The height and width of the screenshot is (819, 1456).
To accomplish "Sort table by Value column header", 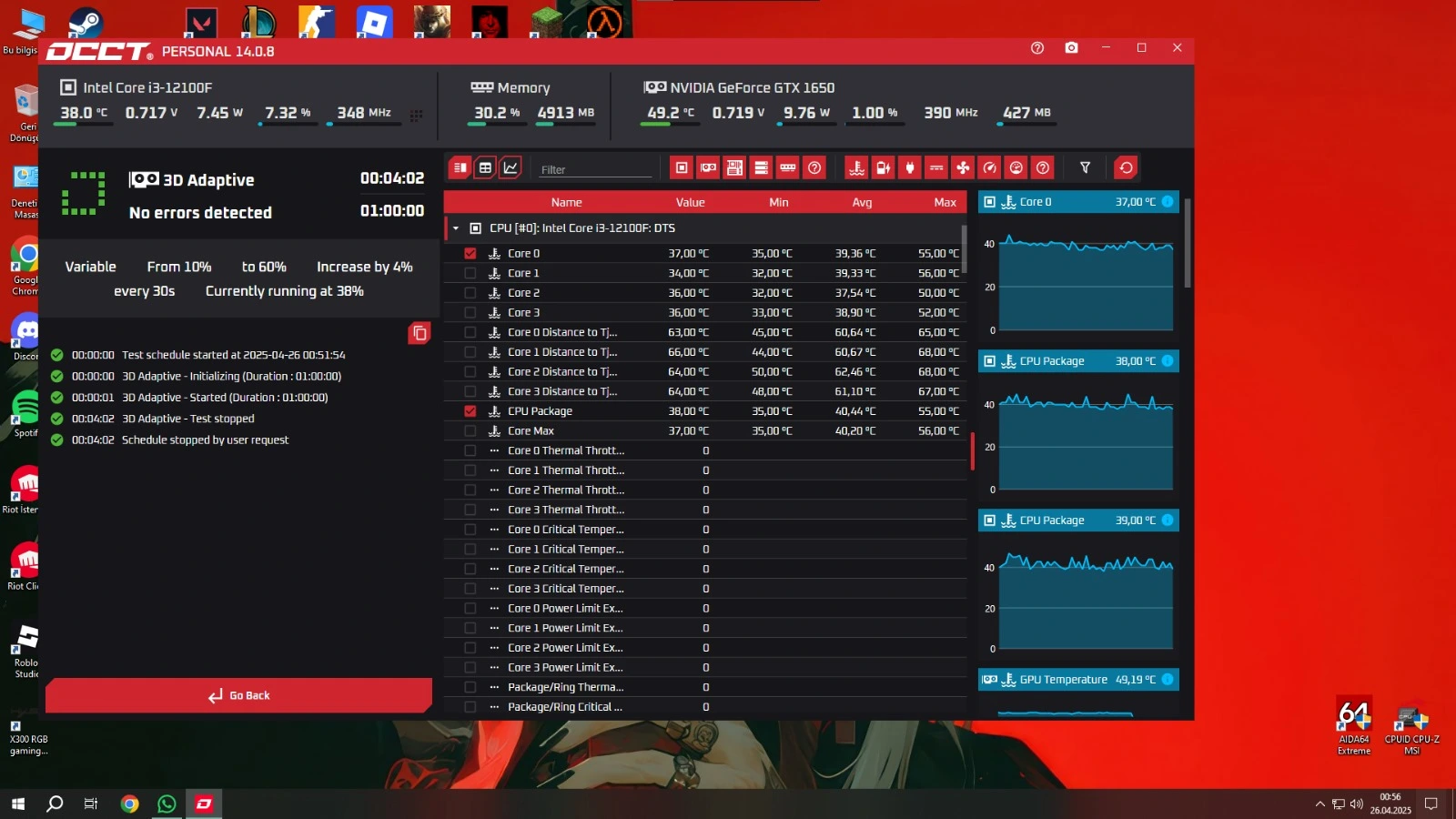I will pos(690,202).
